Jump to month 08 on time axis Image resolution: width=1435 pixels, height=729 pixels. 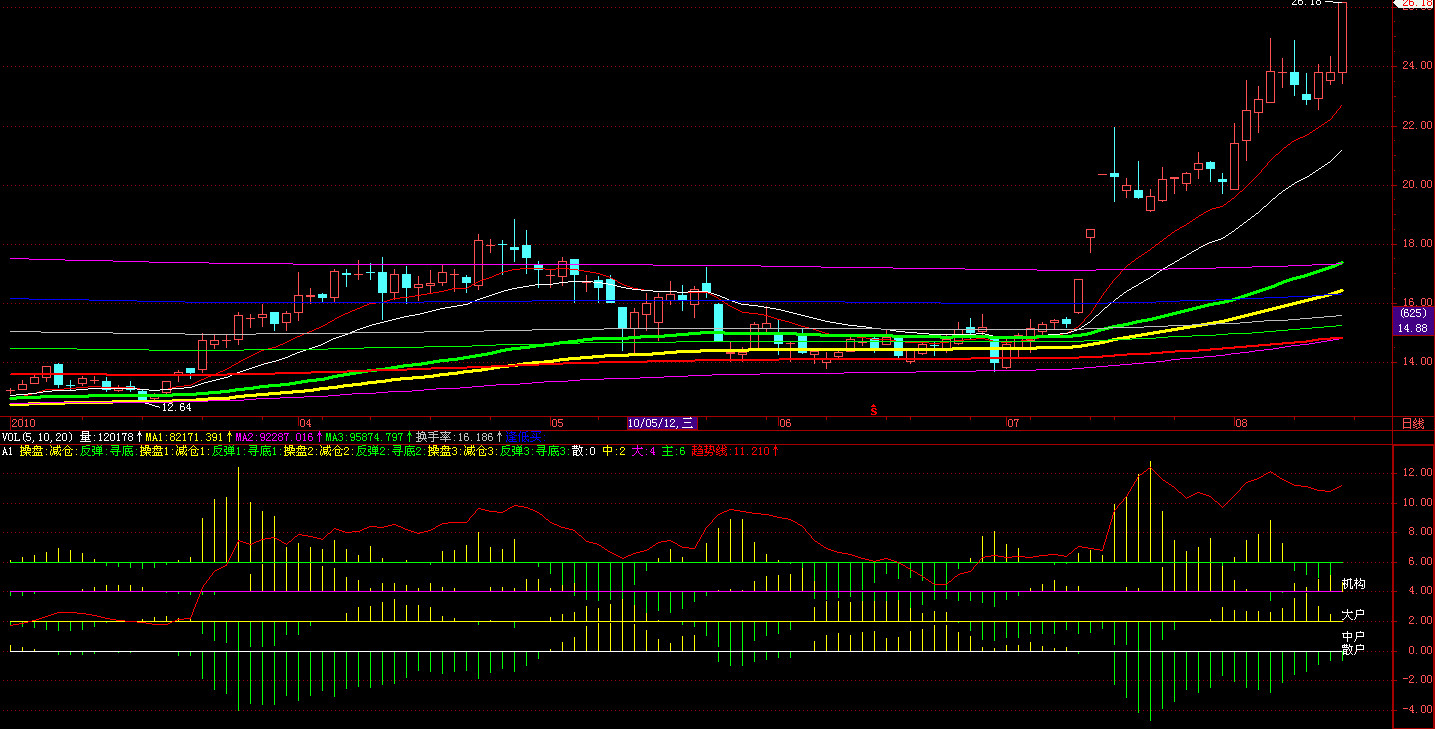(1241, 423)
